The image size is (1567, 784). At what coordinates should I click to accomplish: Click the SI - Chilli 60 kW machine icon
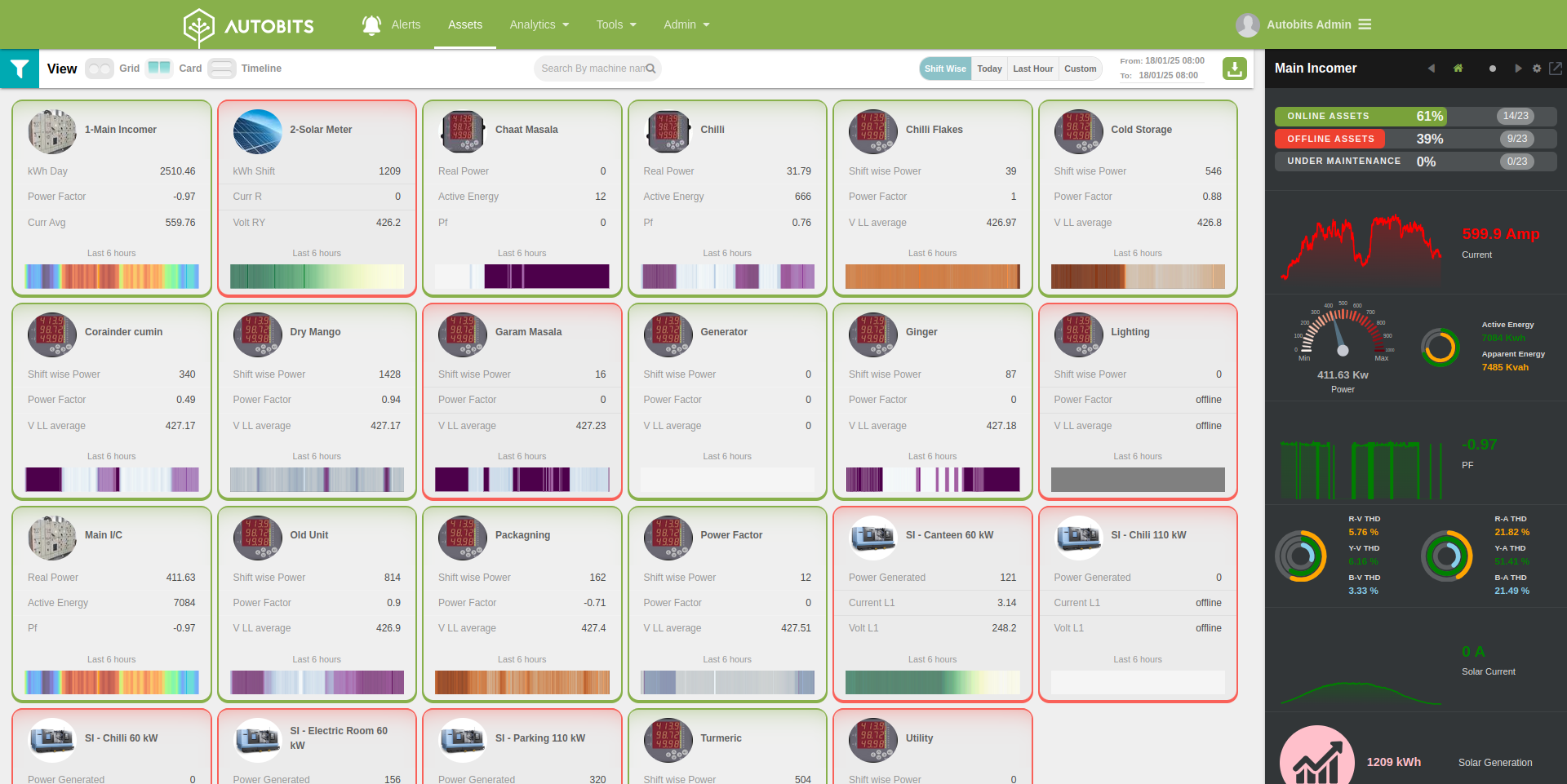point(52,741)
